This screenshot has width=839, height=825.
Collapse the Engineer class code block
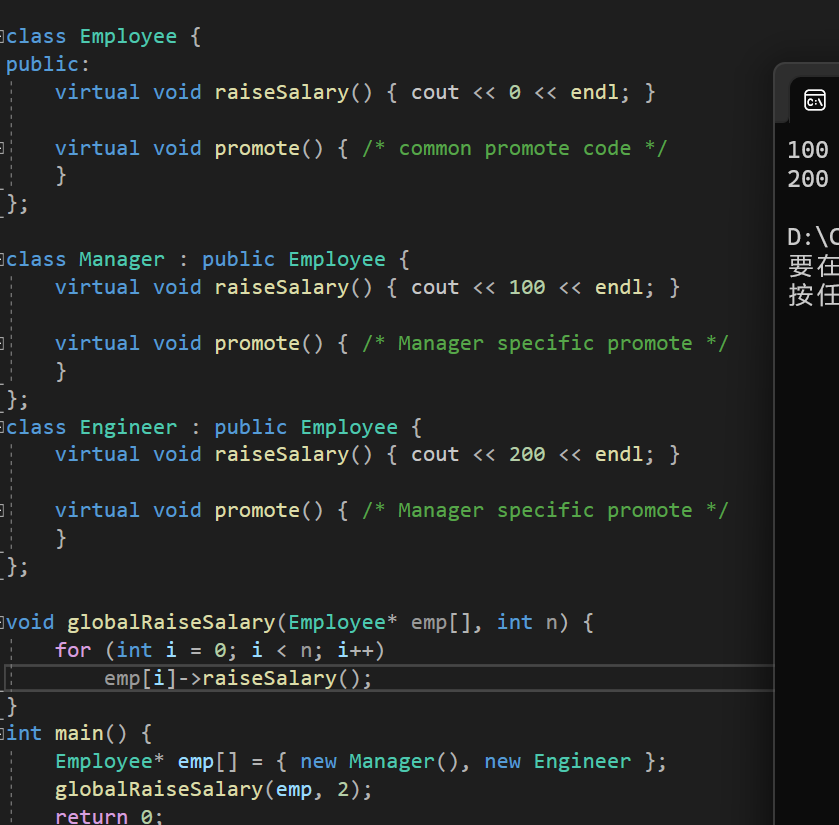3,428
